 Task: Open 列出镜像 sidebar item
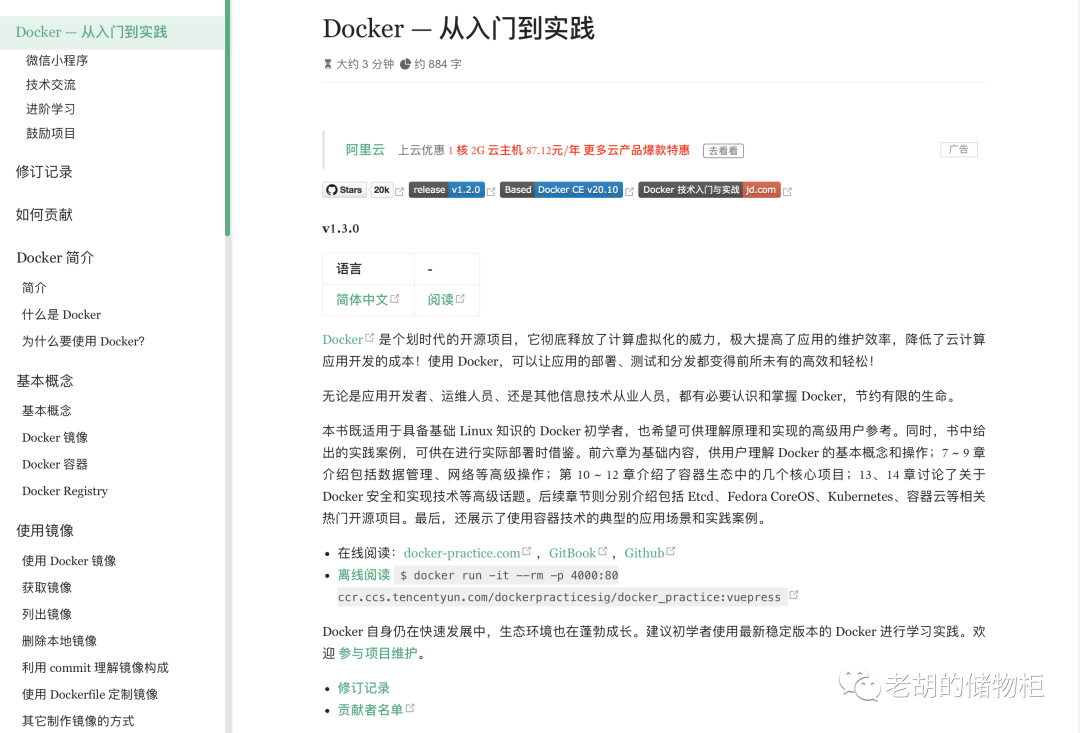47,615
